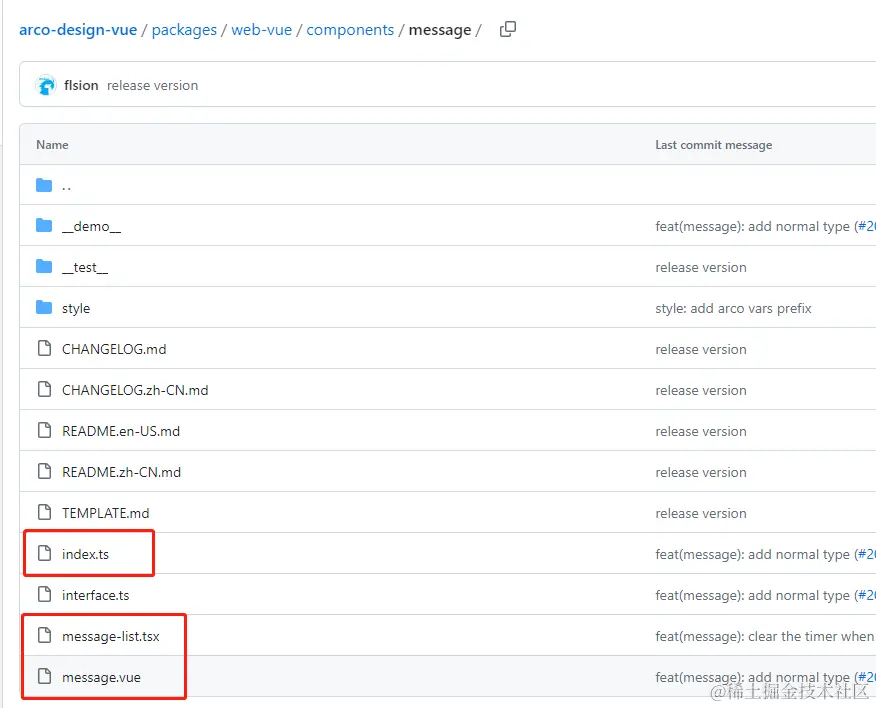Click the file icon beside message.vue

coord(44,676)
